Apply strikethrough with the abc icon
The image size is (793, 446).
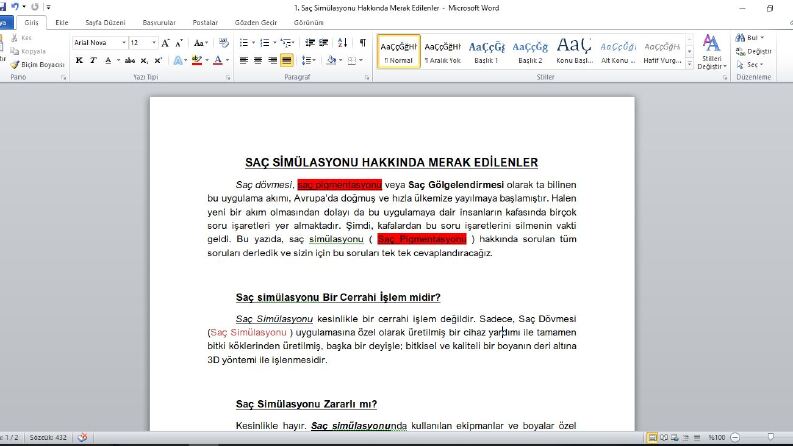point(130,60)
